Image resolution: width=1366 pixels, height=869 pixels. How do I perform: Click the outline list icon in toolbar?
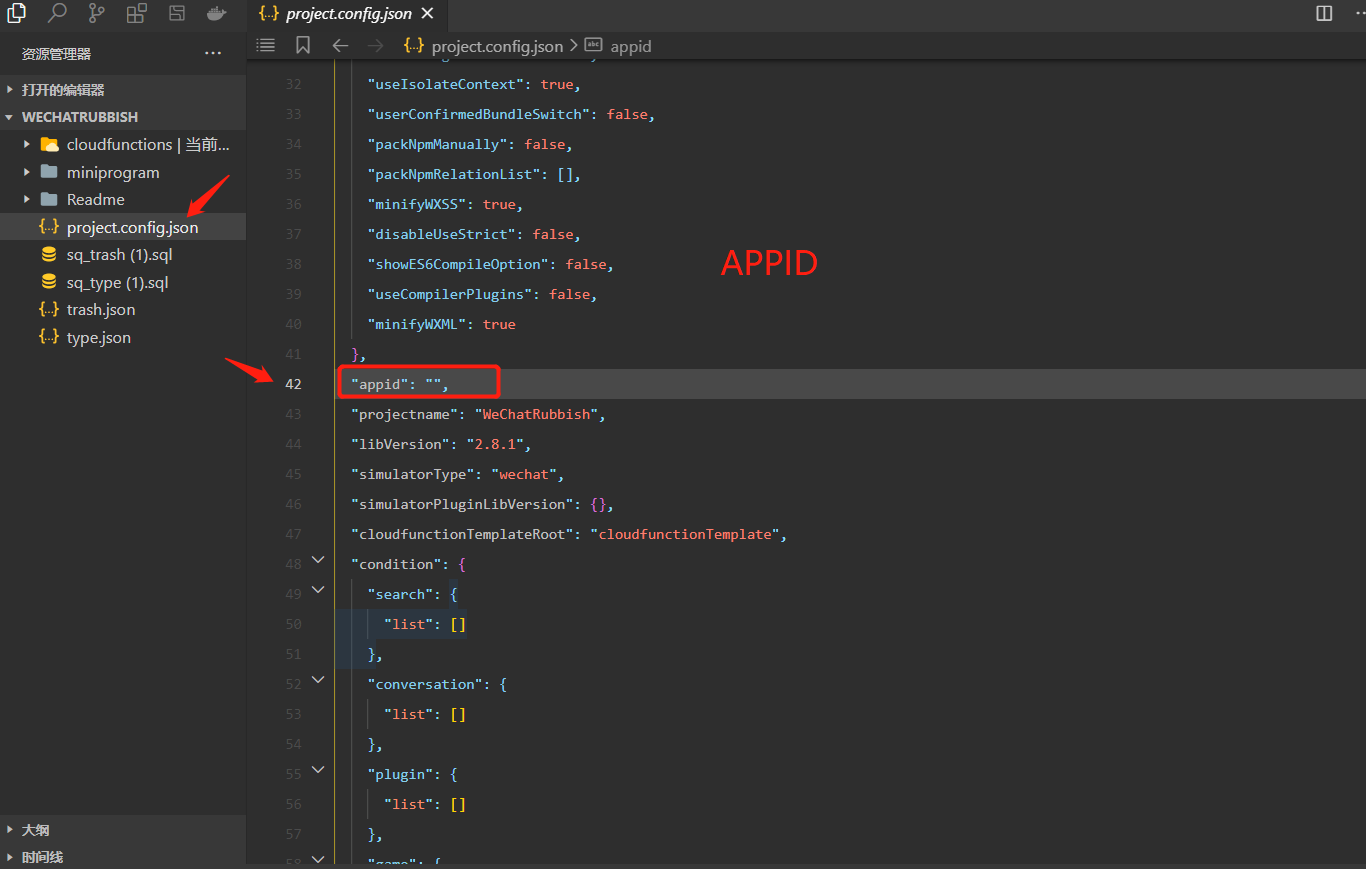click(265, 46)
